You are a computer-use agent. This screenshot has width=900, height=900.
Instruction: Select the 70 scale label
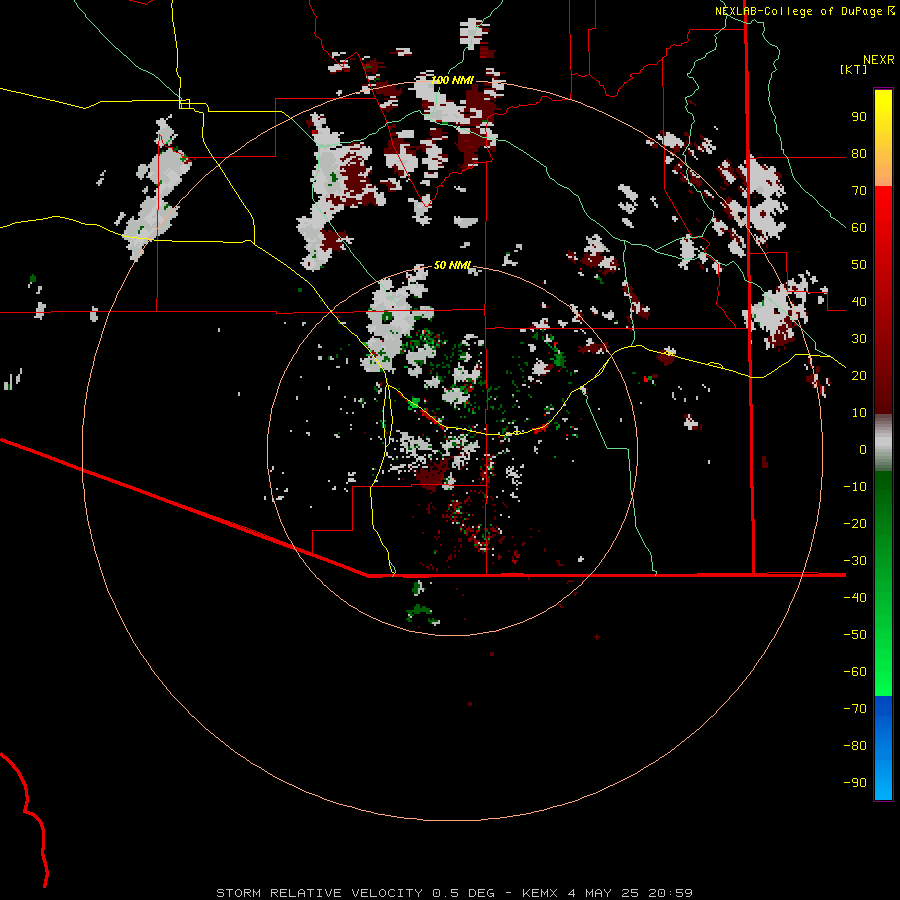click(859, 191)
